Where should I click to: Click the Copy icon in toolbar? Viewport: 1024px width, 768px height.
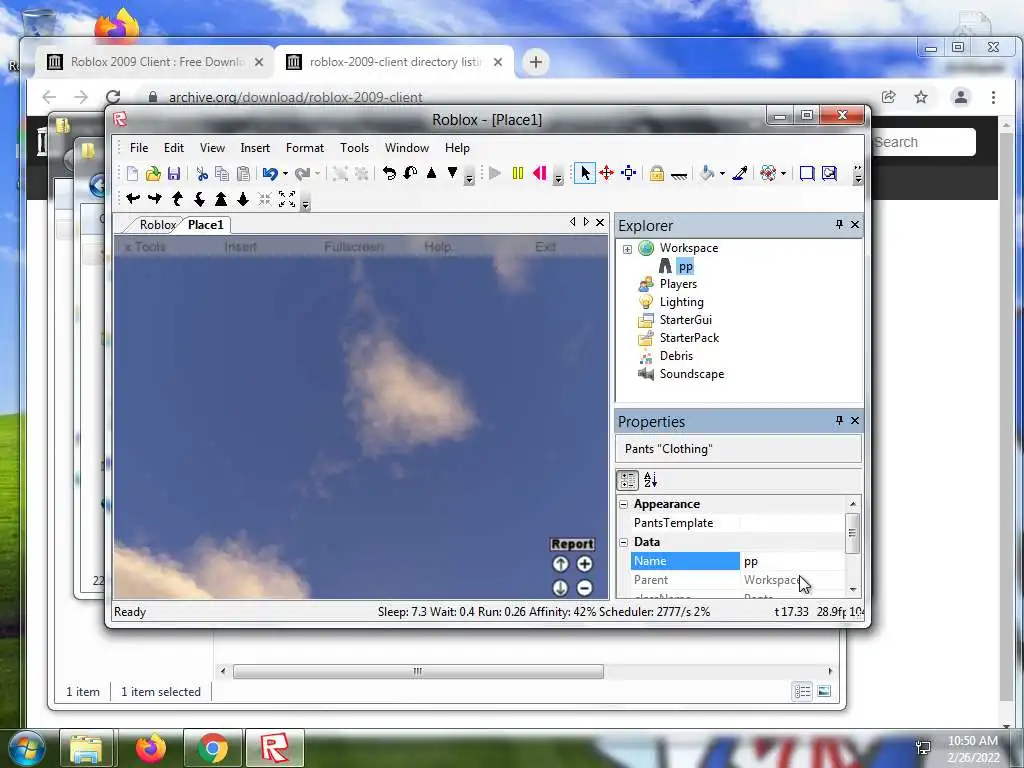[222, 174]
